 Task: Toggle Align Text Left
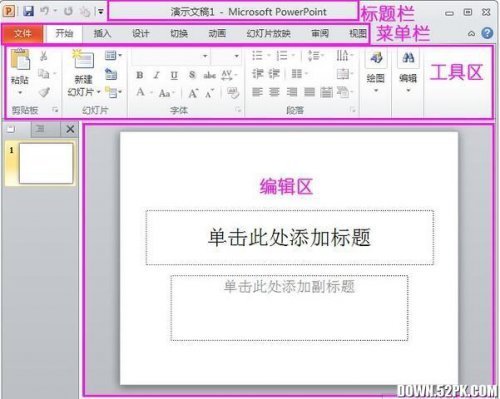(257, 92)
